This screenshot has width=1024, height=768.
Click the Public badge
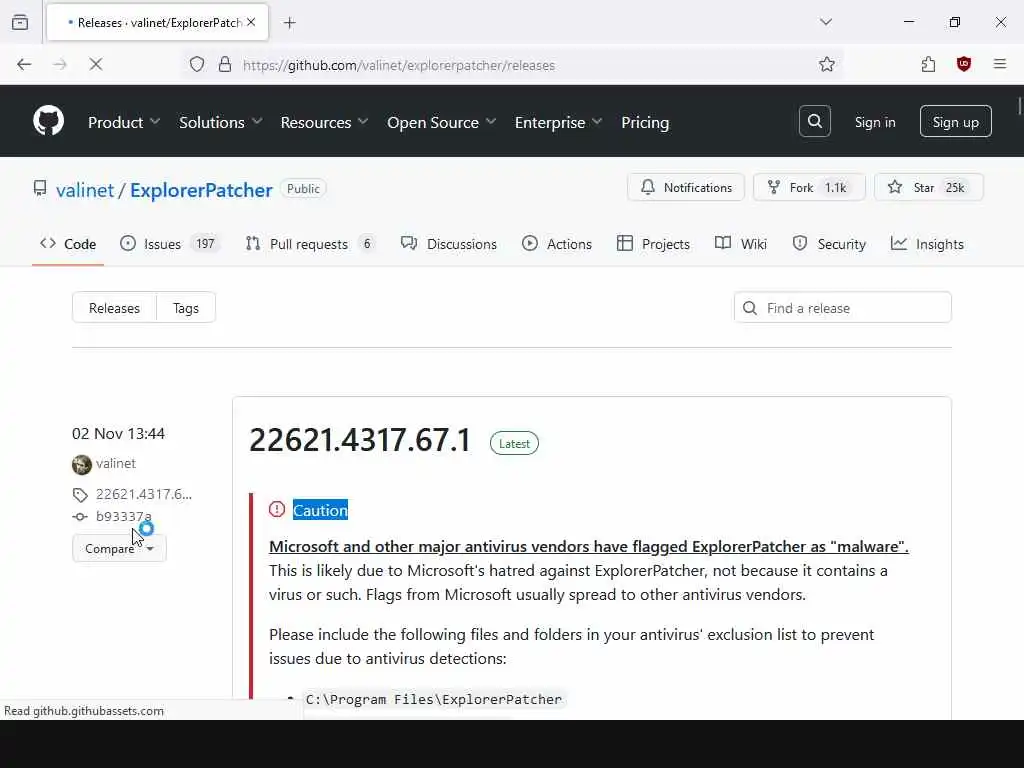tap(303, 189)
